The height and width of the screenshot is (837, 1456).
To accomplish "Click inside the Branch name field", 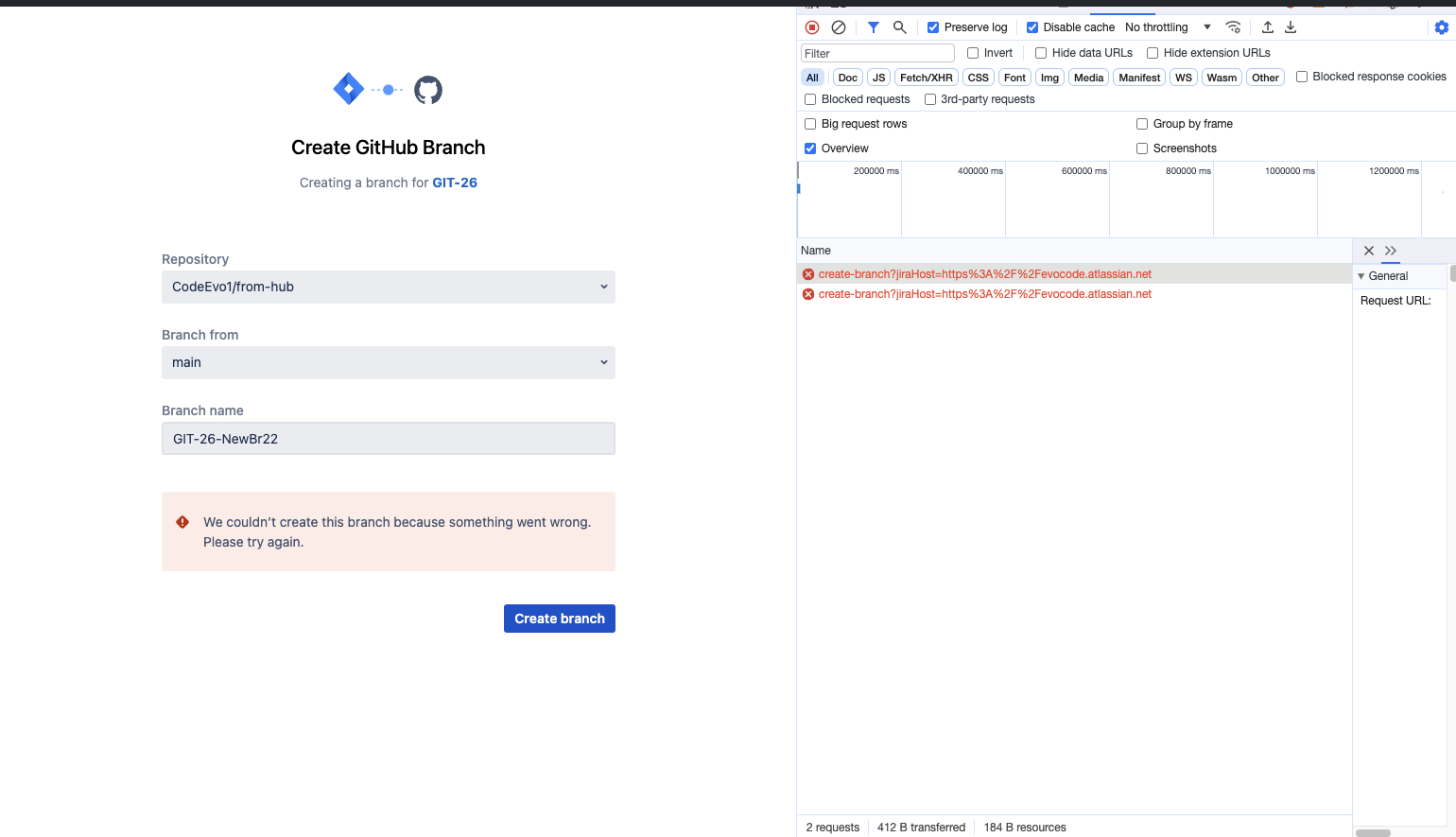I will 388,438.
